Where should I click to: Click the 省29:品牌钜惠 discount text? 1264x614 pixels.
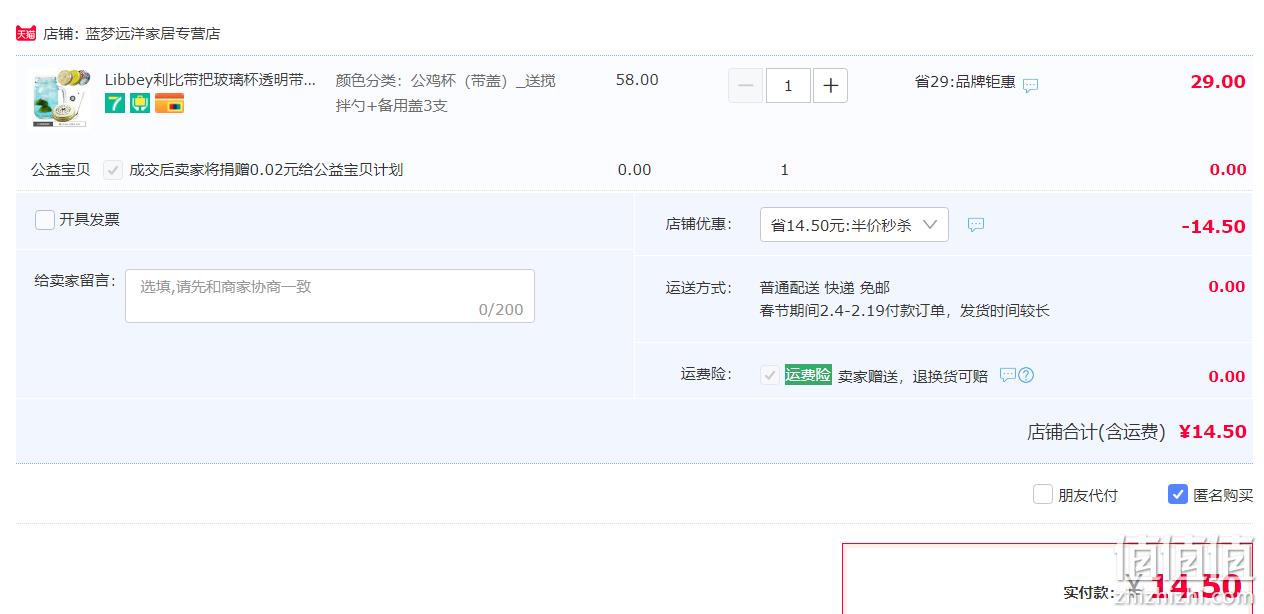pyautogui.click(x=965, y=82)
